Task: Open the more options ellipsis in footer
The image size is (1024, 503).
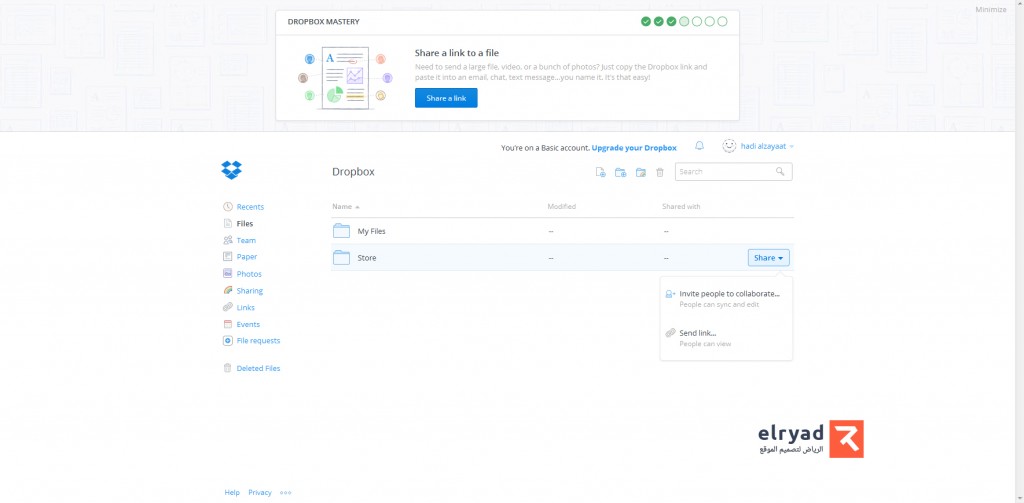Action: tap(285, 493)
